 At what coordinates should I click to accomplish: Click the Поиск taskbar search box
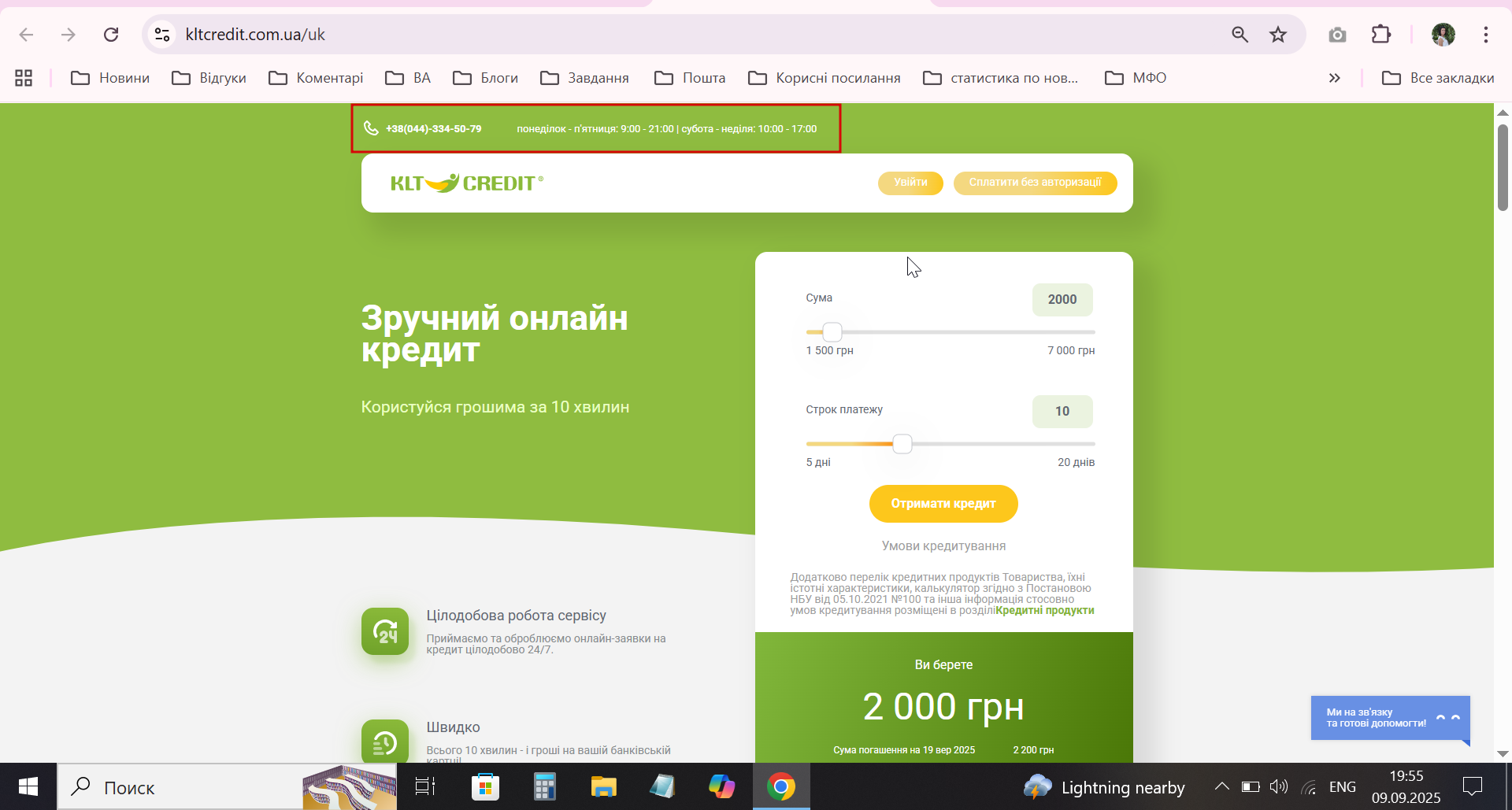(x=227, y=786)
